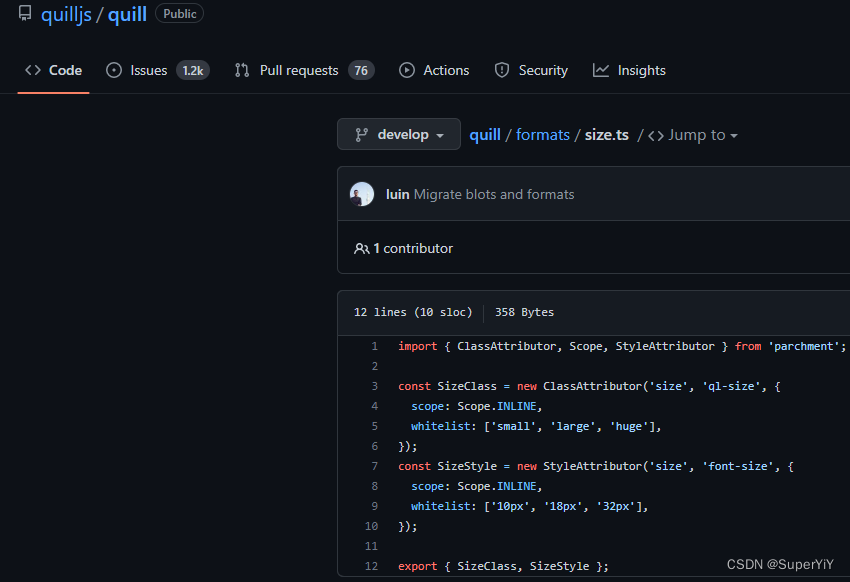
Task: Click the git branch icon in develop button
Action: tap(362, 135)
